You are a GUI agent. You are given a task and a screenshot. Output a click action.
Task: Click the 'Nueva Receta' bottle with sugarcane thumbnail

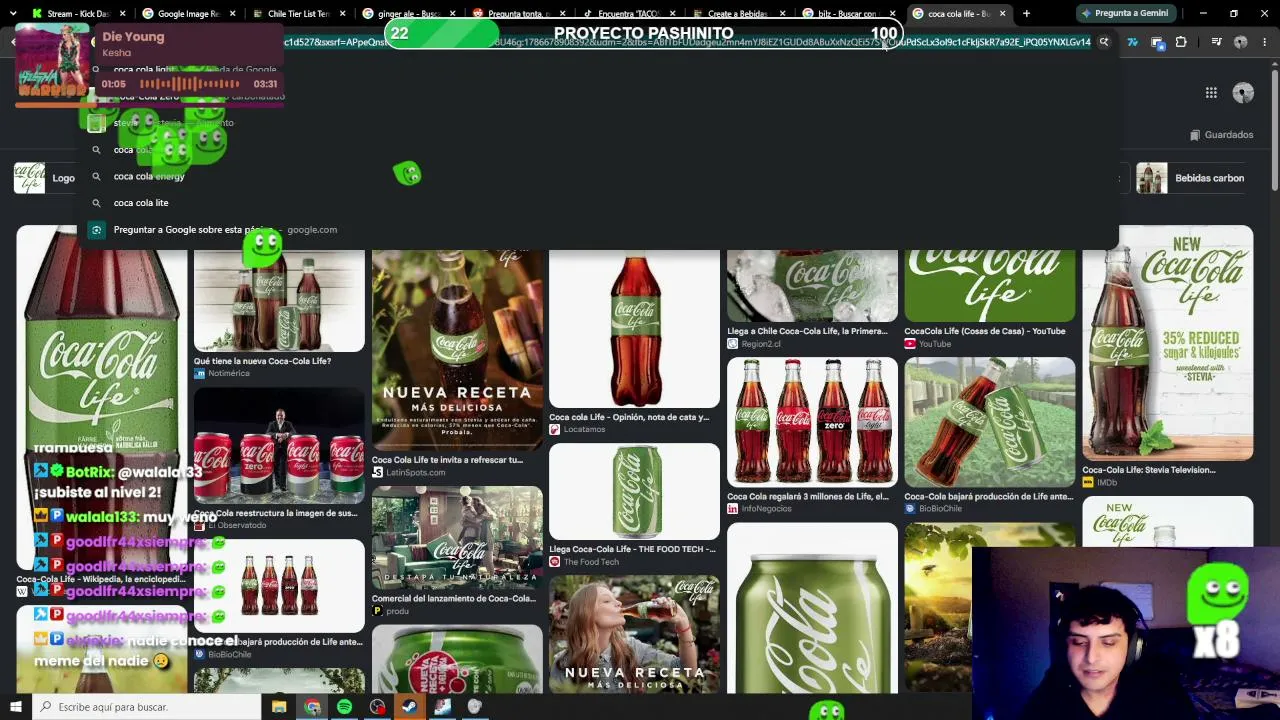[457, 350]
